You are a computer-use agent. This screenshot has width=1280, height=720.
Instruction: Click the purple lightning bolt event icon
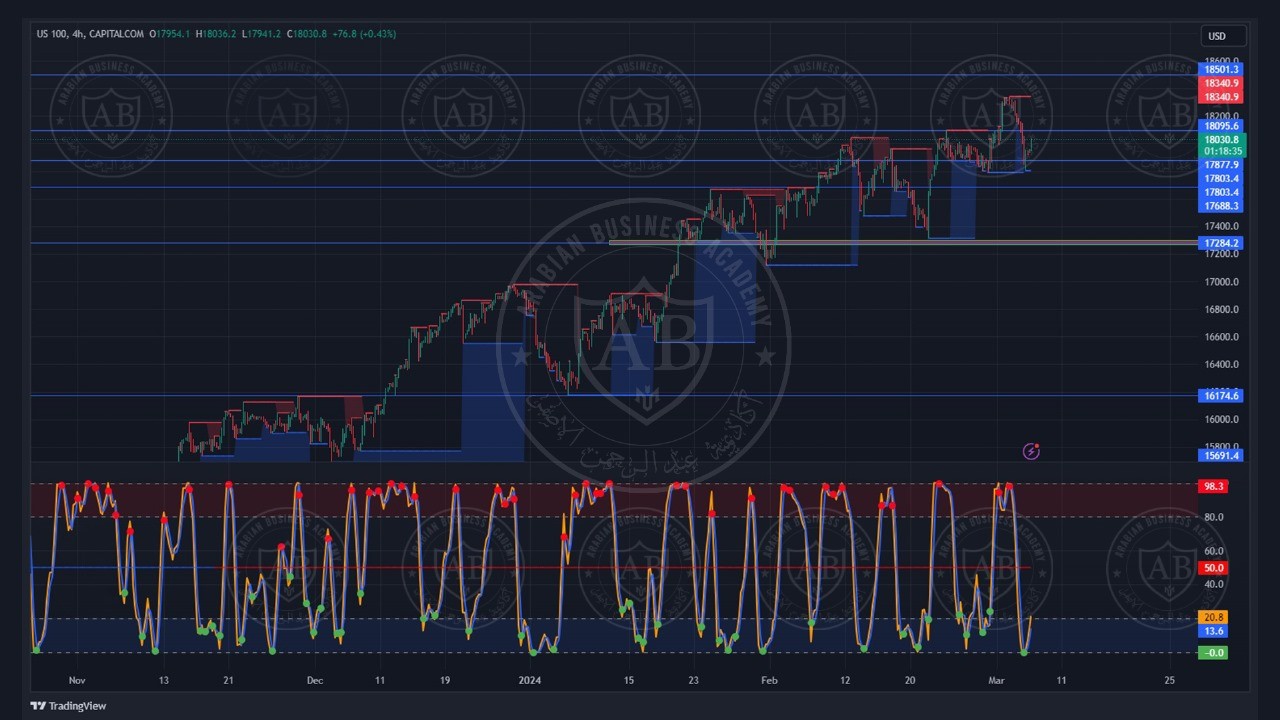[x=1031, y=452]
